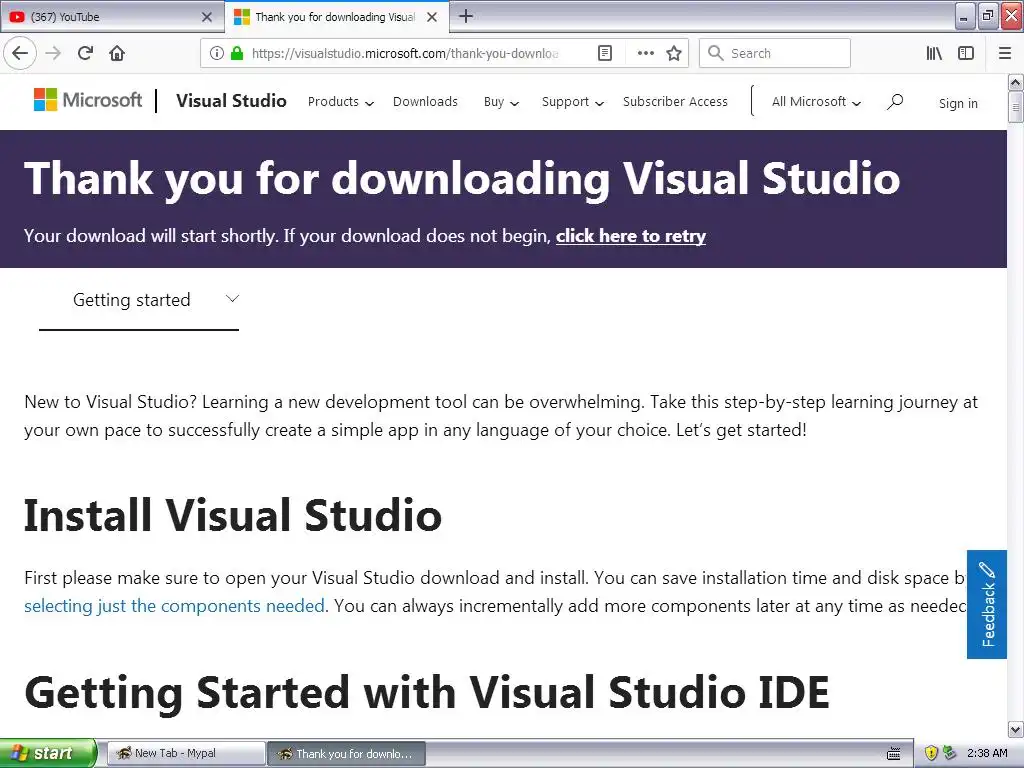Open a new tab with plus button

tap(466, 16)
